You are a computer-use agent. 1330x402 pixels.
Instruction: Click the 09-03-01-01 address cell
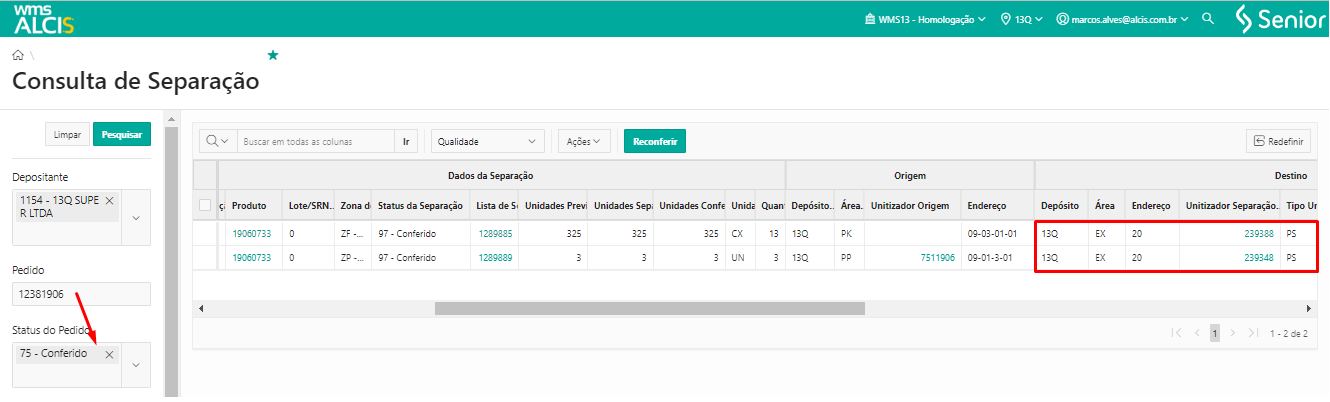pyautogui.click(x=992, y=233)
